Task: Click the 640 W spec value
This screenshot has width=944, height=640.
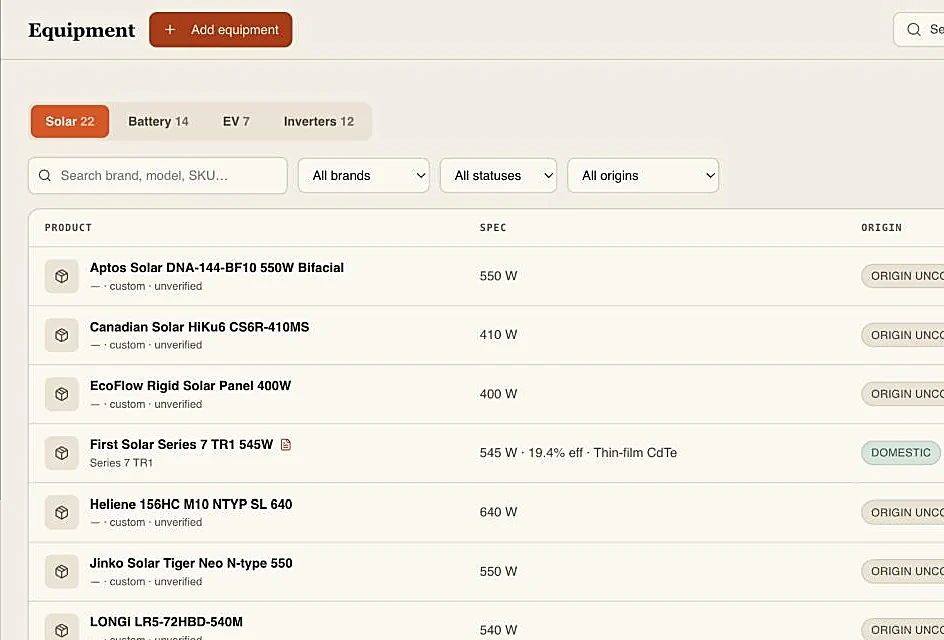Action: pyautogui.click(x=498, y=512)
